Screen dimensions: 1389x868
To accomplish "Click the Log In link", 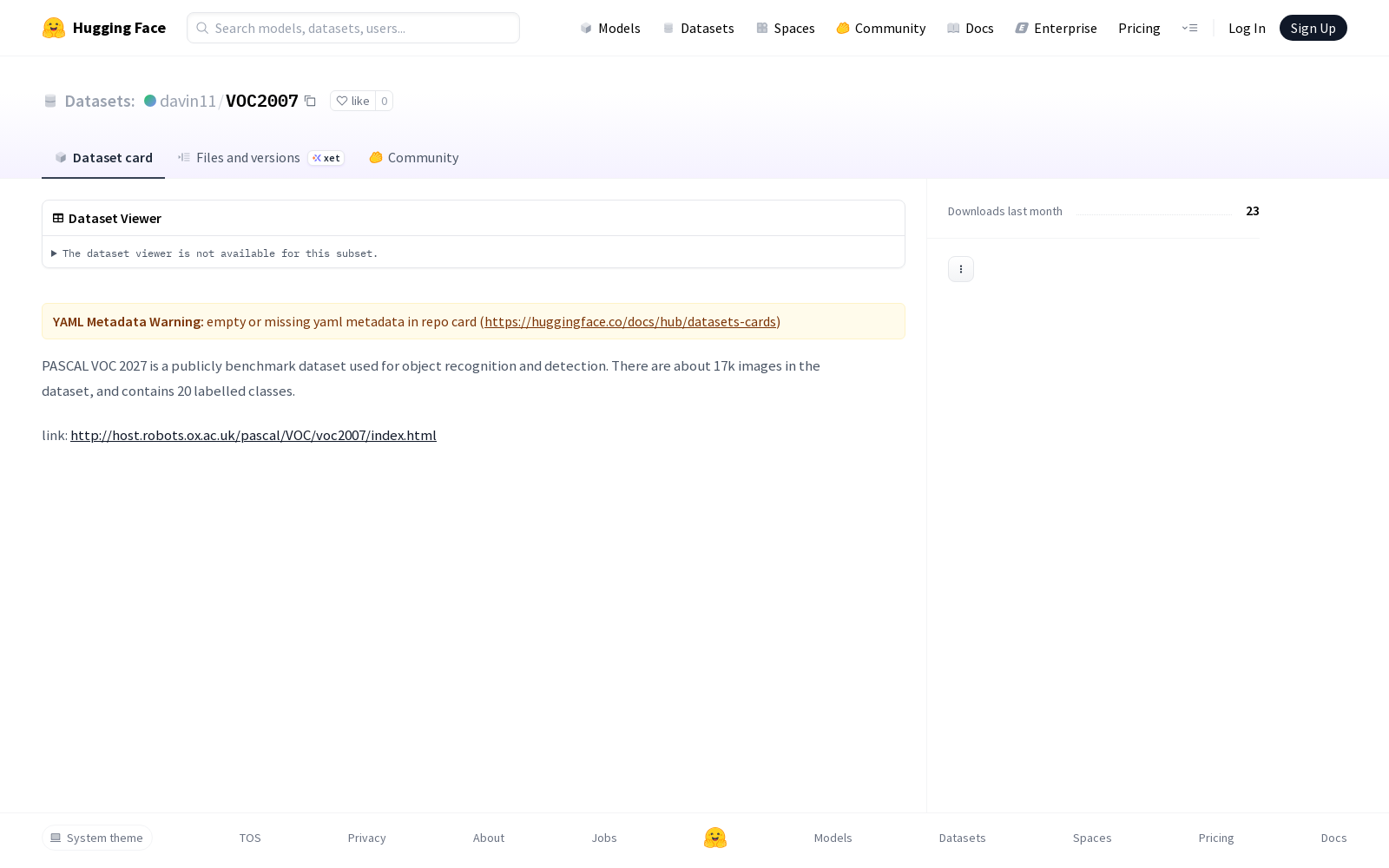I will (x=1247, y=28).
